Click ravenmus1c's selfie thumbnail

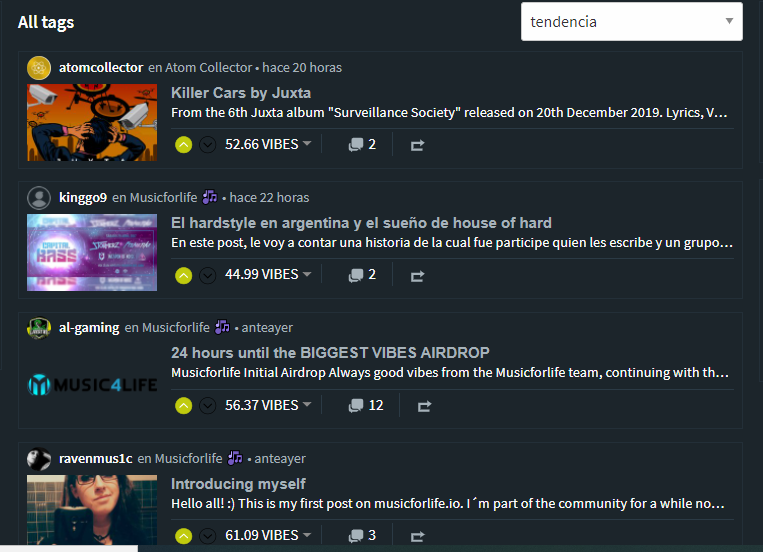pos(92,510)
